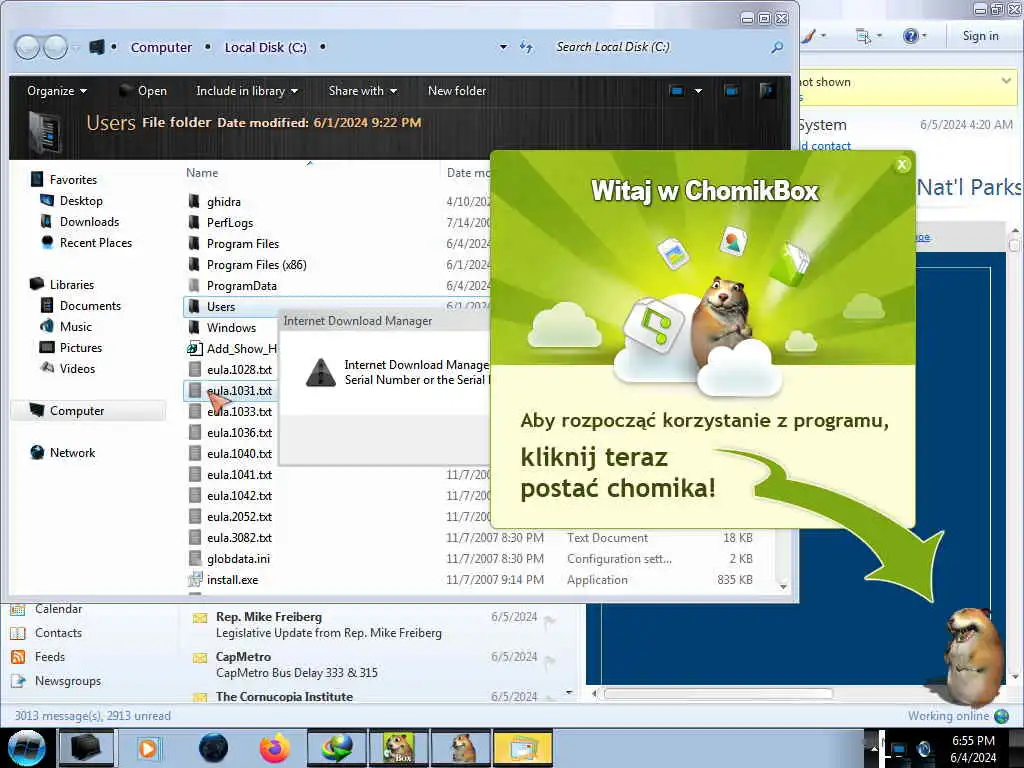Select the eula.1041.txt file
The width and height of the screenshot is (1024, 768).
[x=239, y=475]
